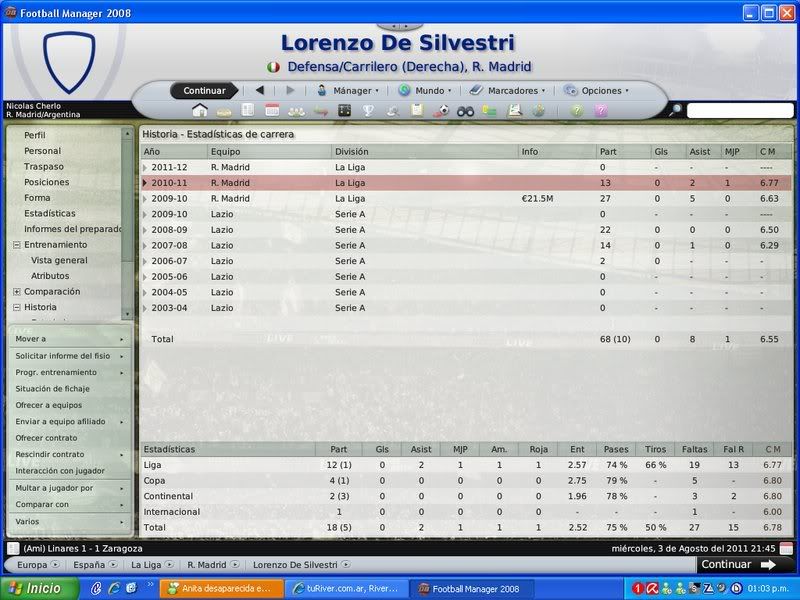
Task: Expand the 2008-09 Lazio season row
Action: [145, 230]
